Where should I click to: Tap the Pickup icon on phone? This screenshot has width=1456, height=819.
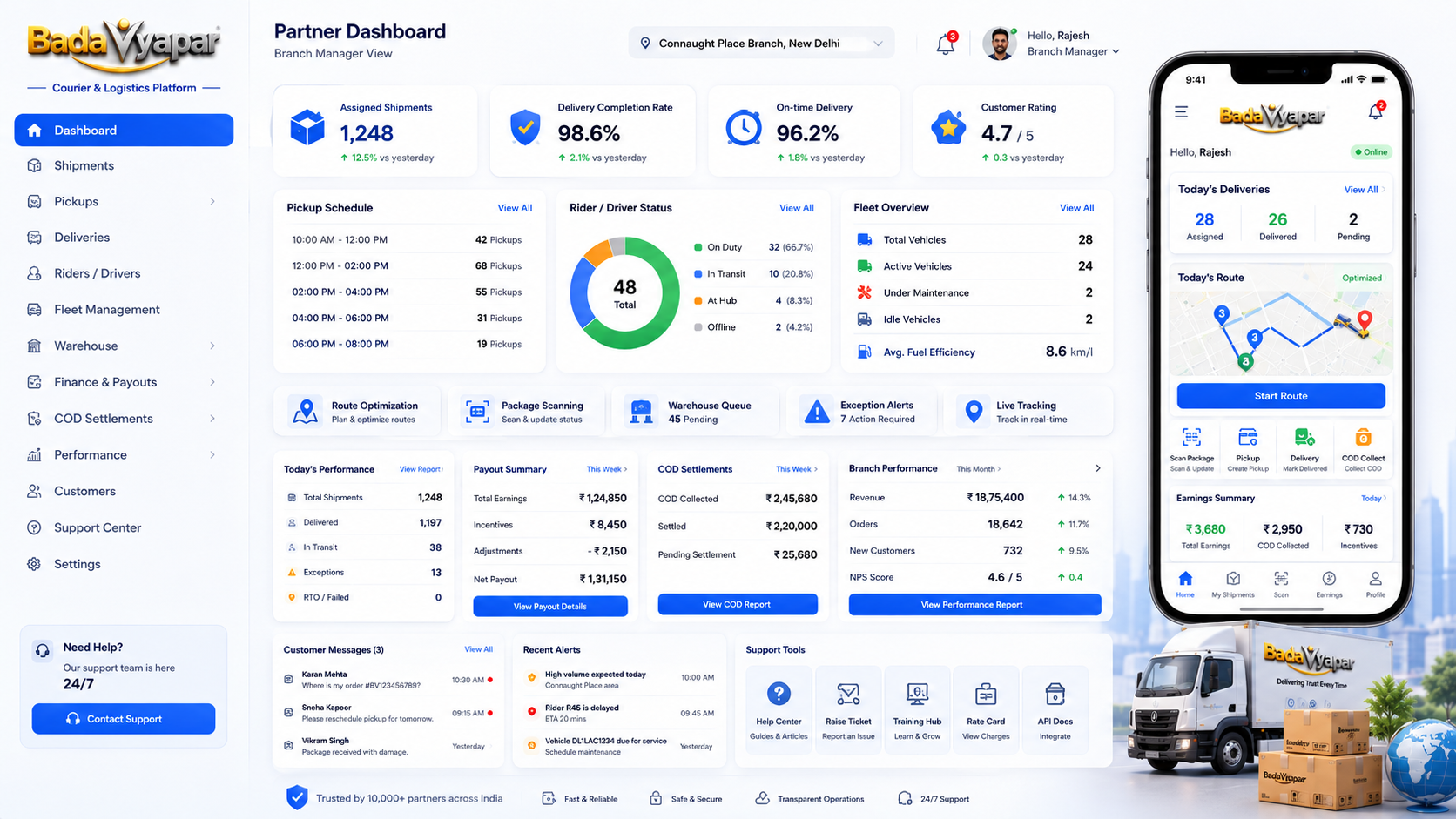coord(1248,437)
